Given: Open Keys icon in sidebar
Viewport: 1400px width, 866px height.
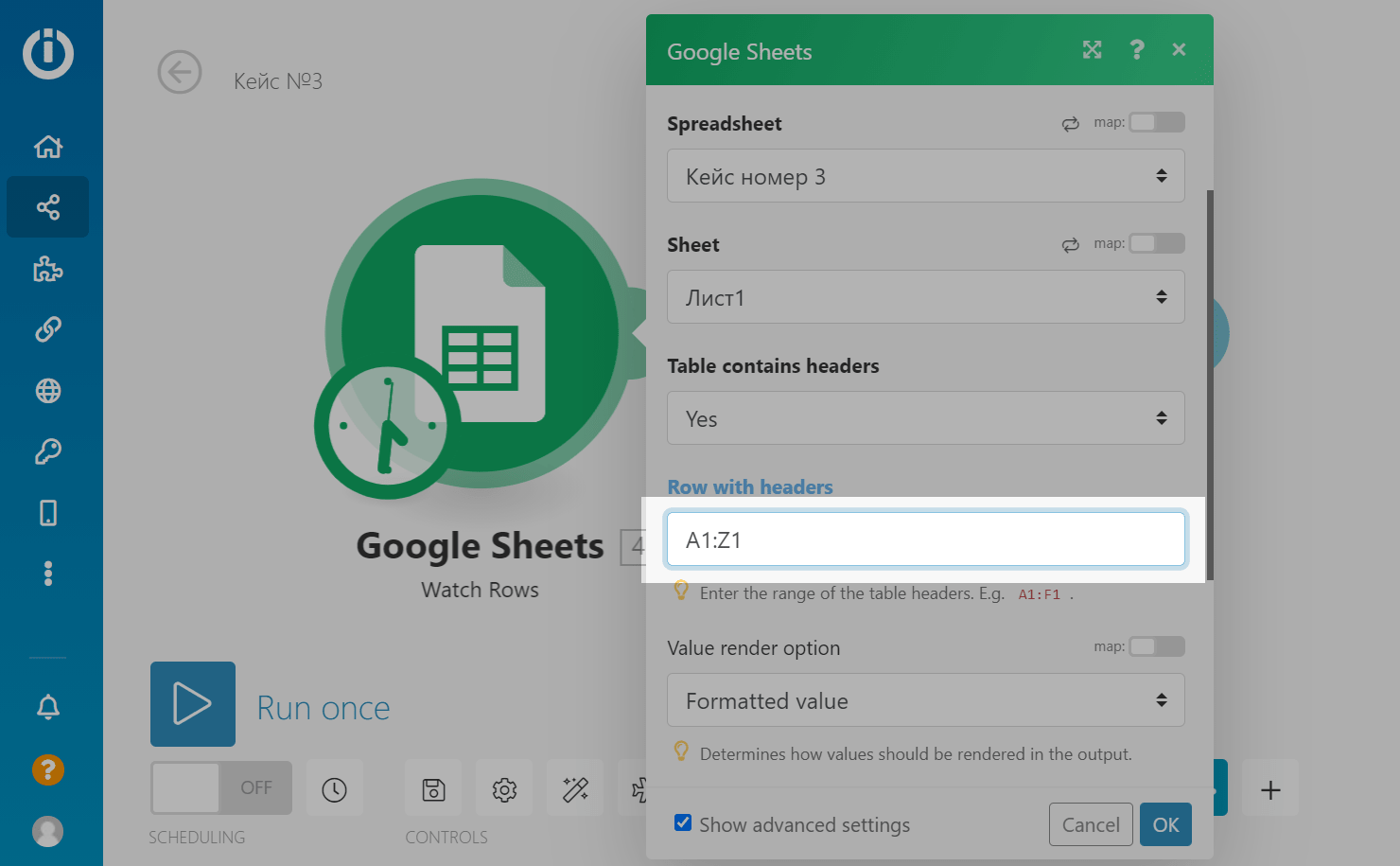Looking at the screenshot, I should 48,451.
